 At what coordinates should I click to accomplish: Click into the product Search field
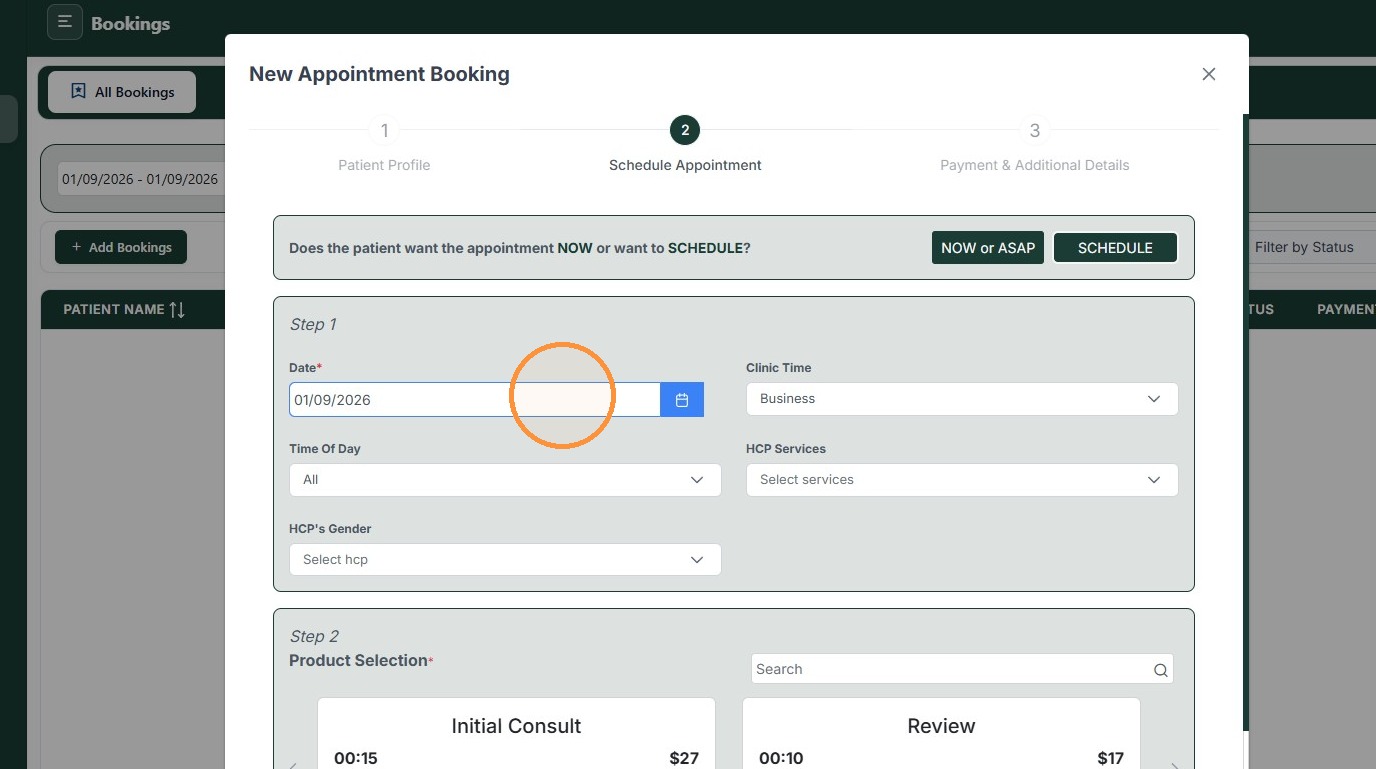click(x=950, y=670)
